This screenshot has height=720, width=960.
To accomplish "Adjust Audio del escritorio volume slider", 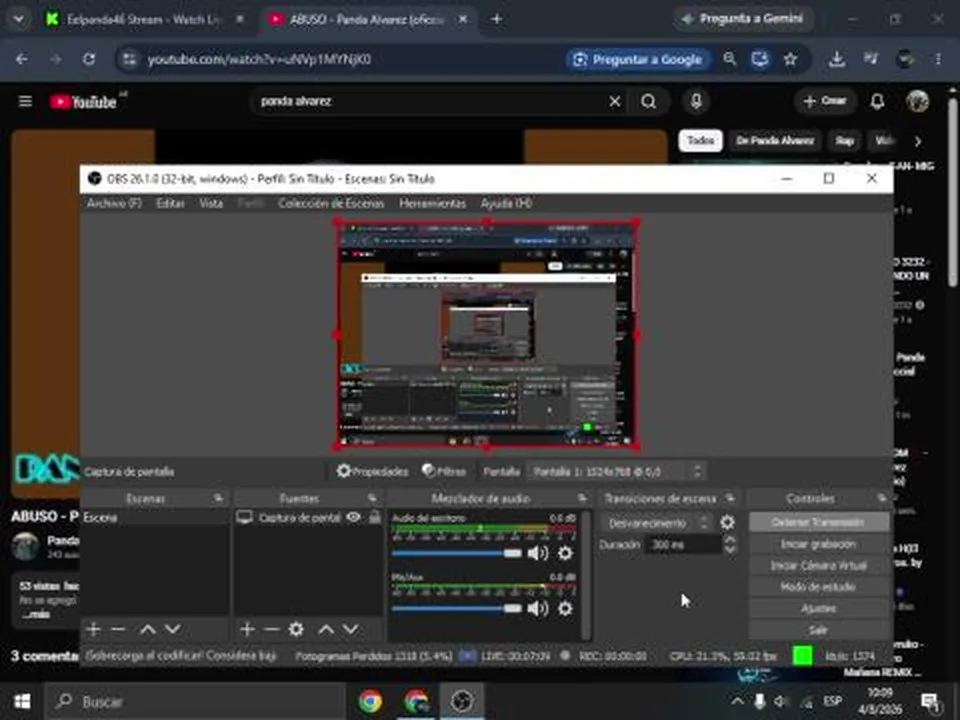I will (x=457, y=553).
